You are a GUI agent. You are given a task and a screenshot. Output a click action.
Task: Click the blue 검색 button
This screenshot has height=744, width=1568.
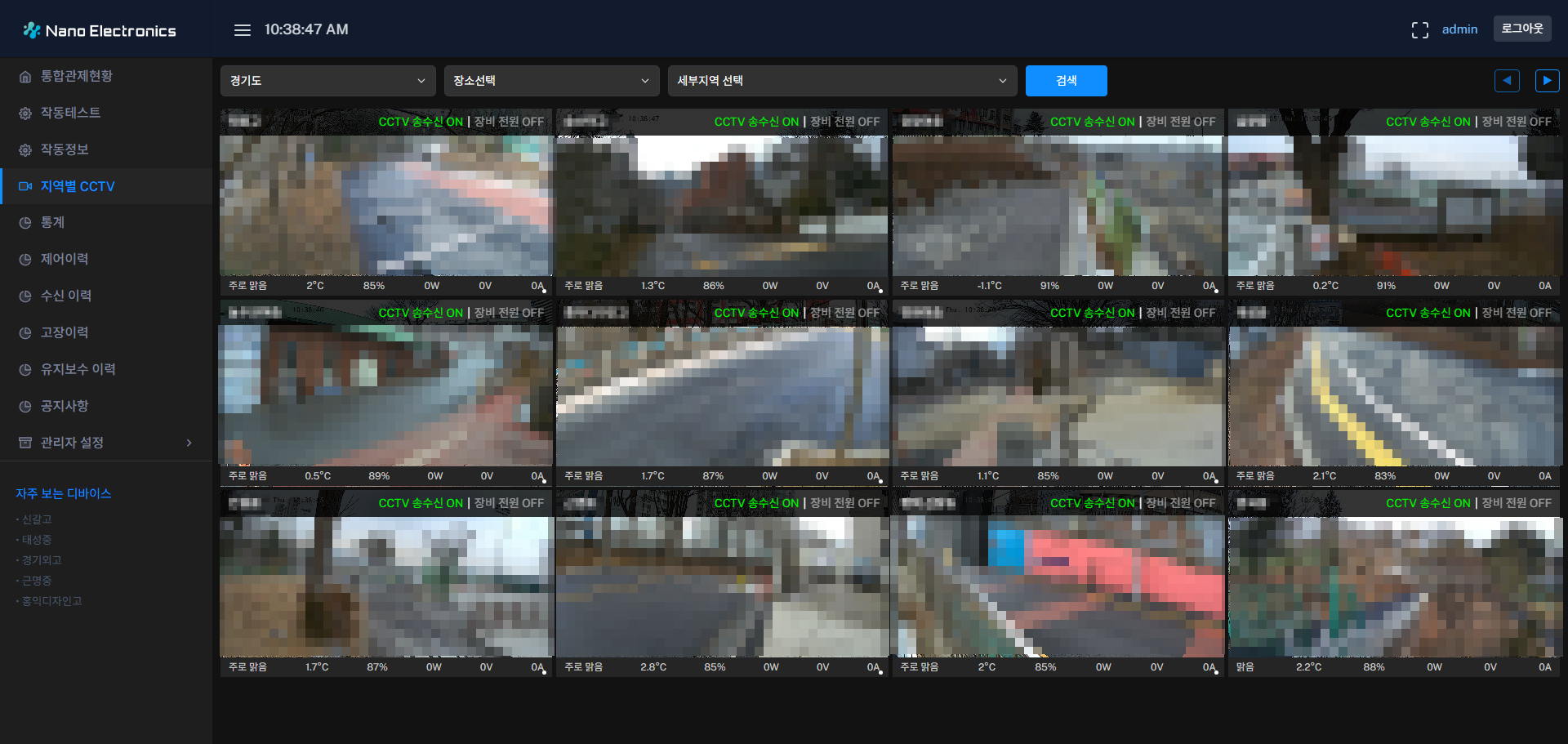coord(1066,81)
